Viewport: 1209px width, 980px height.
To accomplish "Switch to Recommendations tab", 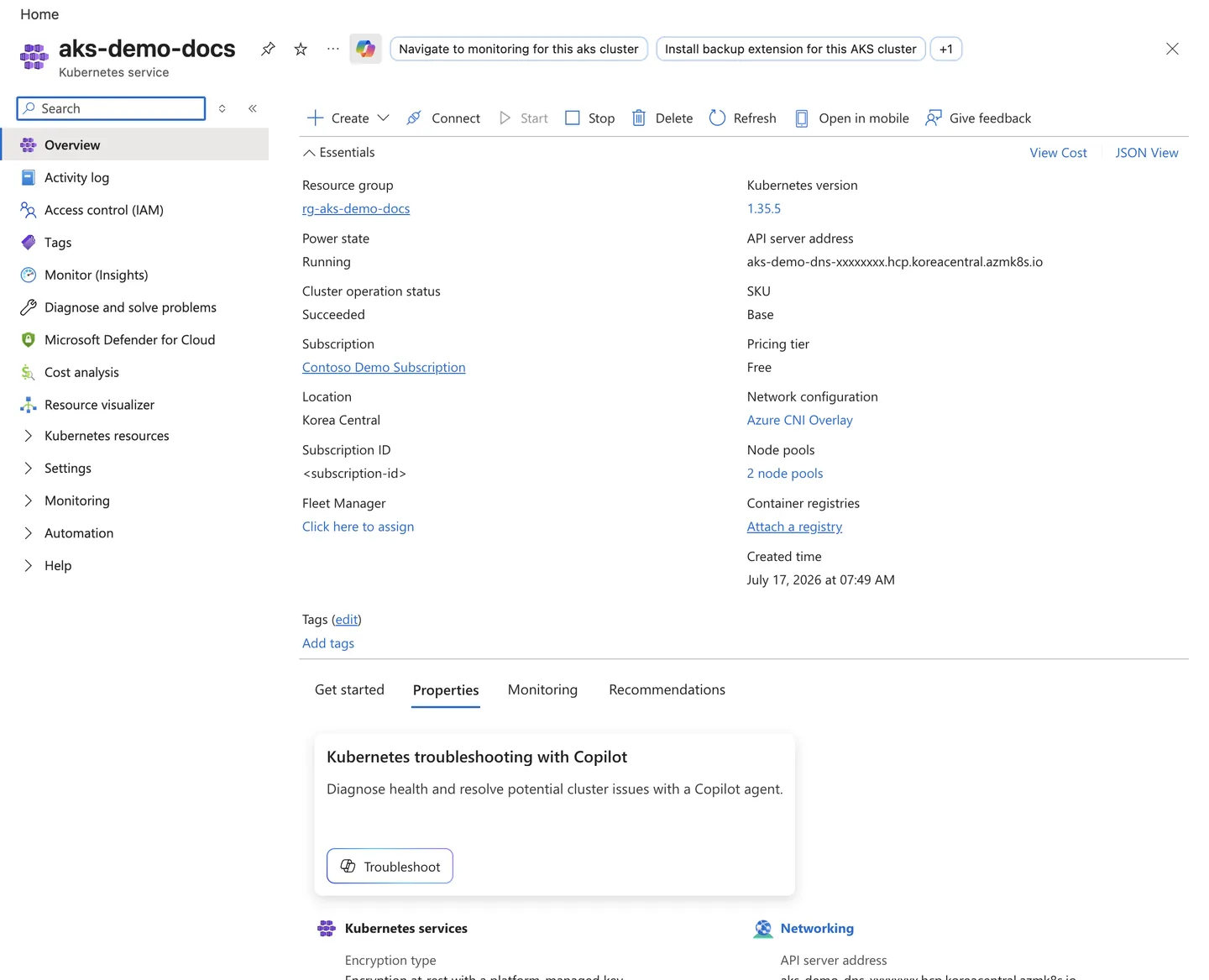I will point(667,689).
